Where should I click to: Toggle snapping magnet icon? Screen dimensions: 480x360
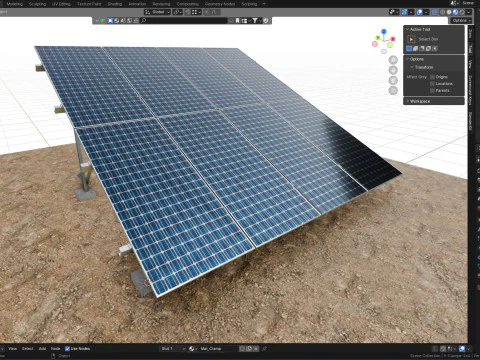point(188,12)
